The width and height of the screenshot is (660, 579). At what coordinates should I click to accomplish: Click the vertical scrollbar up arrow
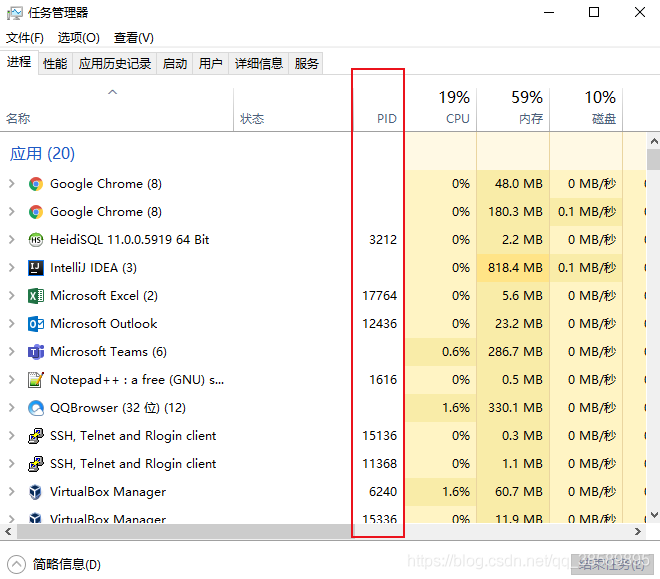(x=654, y=141)
